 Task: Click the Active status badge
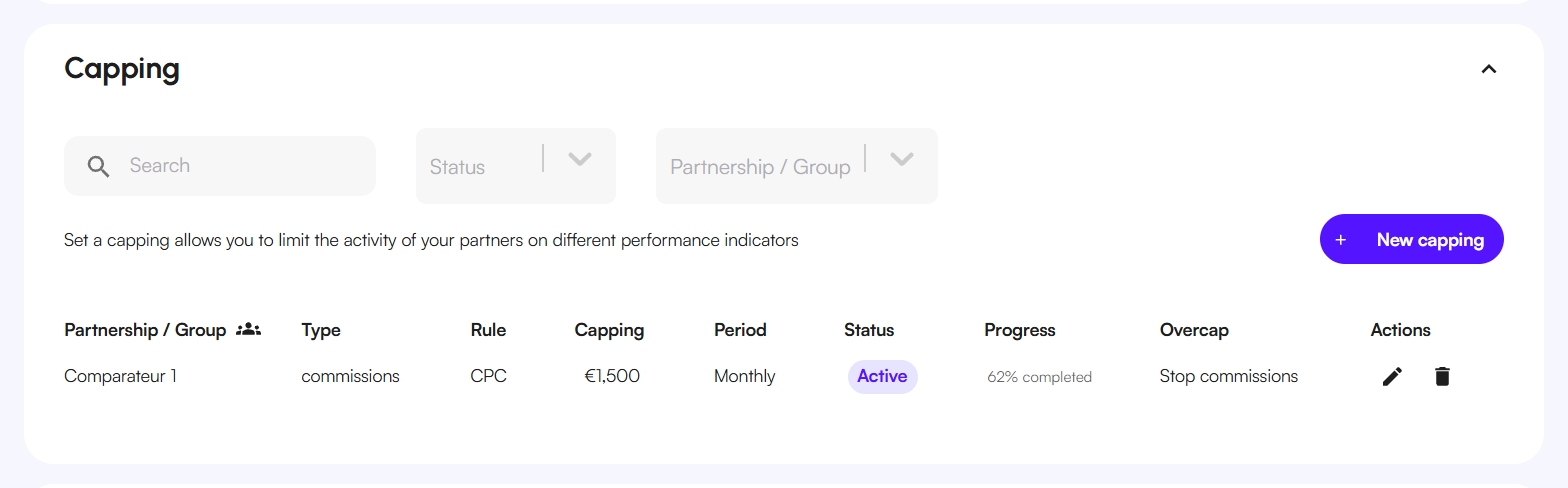tap(883, 377)
